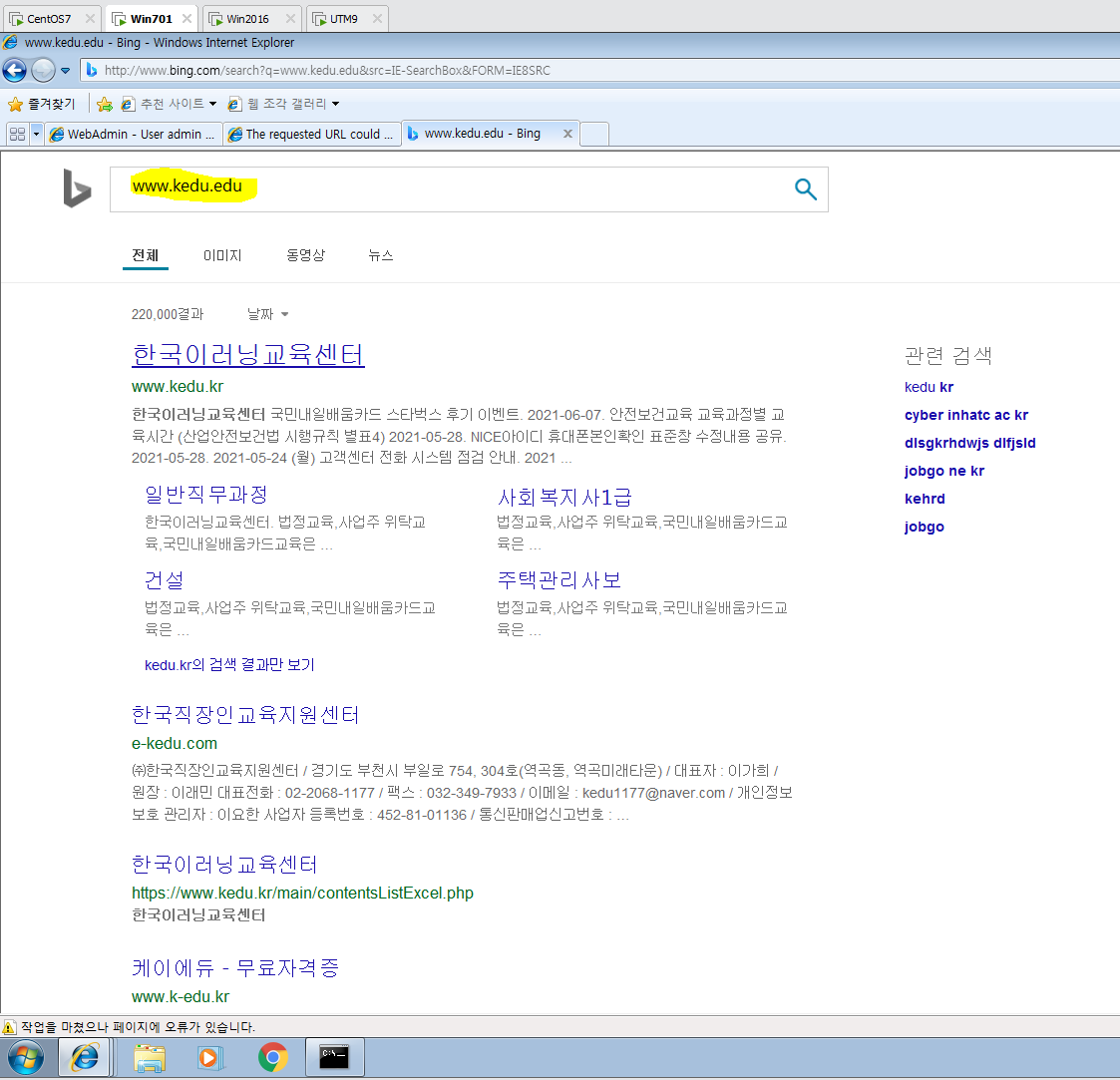This screenshot has height=1080, width=1120.
Task: Click the add to favorites bar icon
Action: tap(105, 105)
